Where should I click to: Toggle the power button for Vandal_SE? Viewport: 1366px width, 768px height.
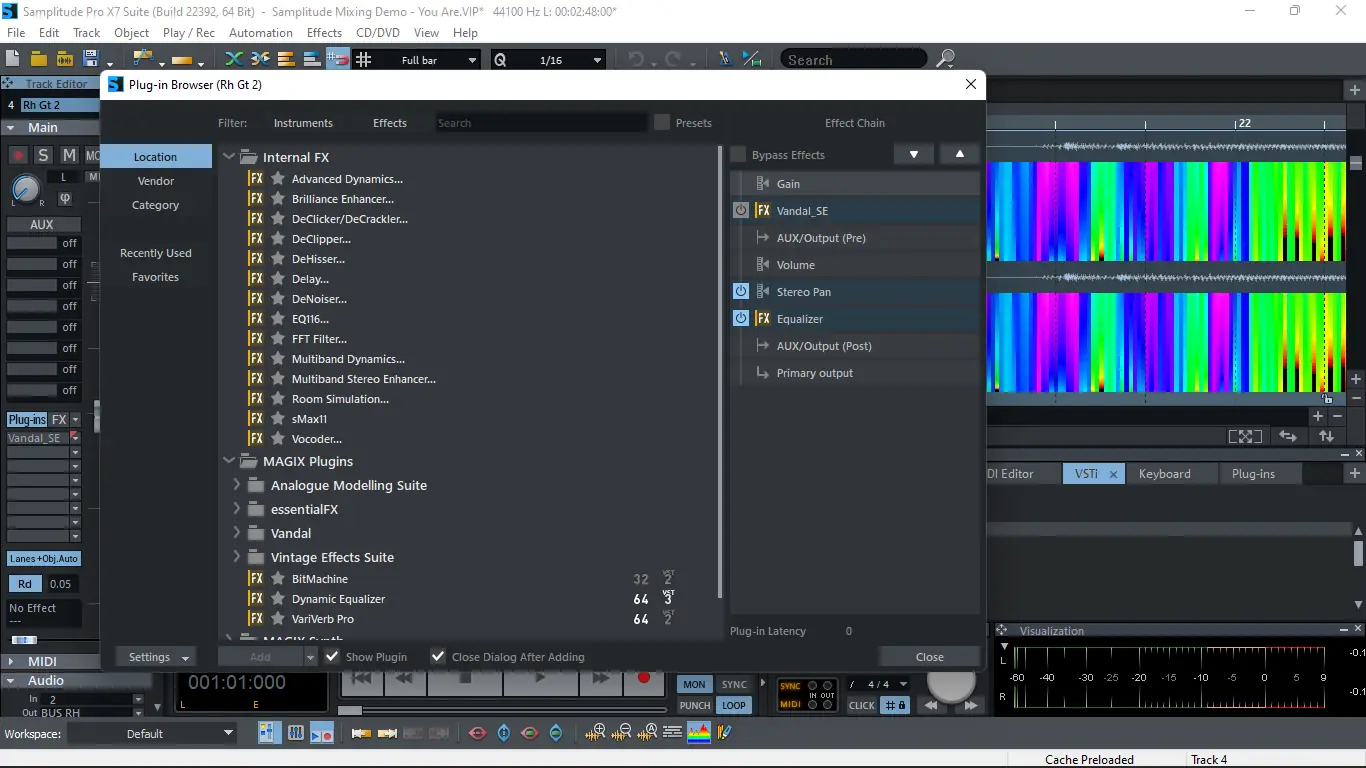click(x=741, y=211)
